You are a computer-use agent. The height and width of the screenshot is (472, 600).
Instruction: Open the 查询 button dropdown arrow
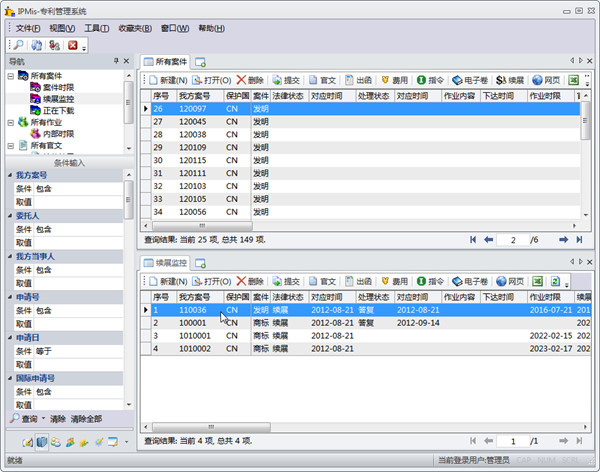click(43, 419)
